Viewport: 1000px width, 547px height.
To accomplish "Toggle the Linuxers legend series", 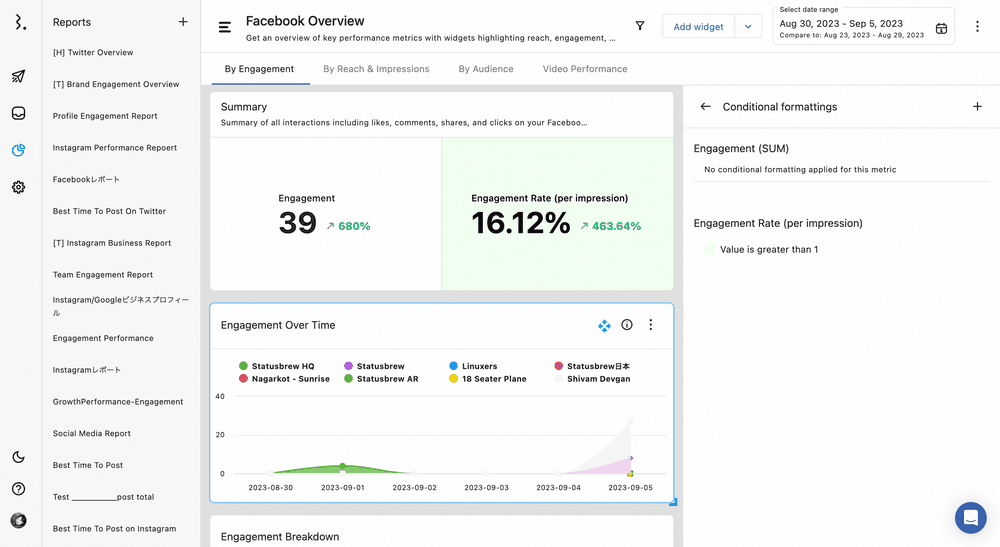I will pyautogui.click(x=473, y=366).
